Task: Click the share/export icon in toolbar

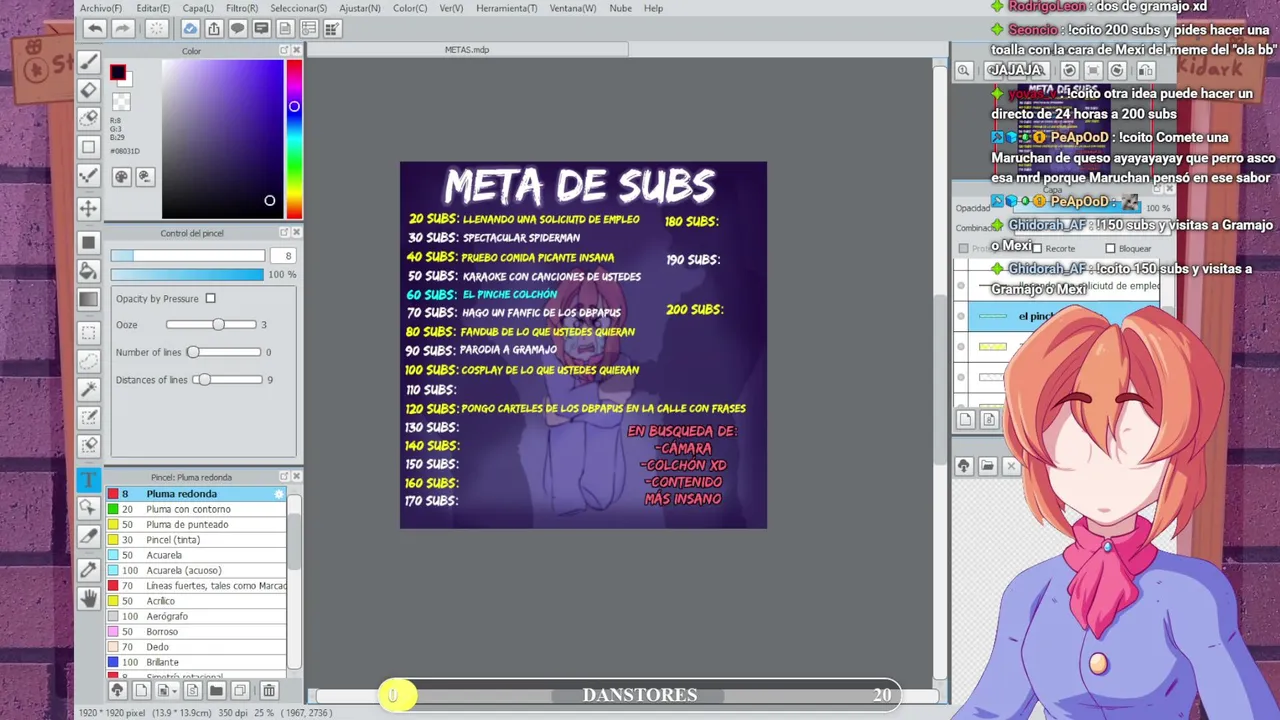Action: [214, 29]
